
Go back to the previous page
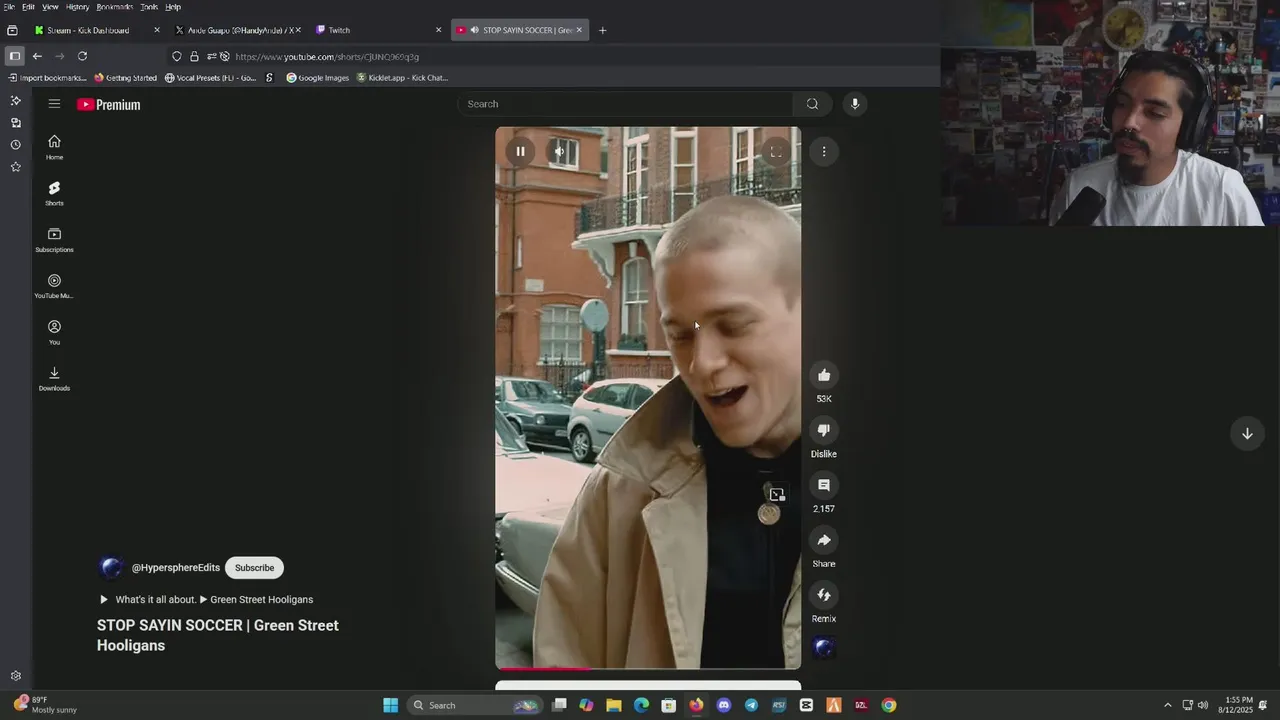pos(37,56)
